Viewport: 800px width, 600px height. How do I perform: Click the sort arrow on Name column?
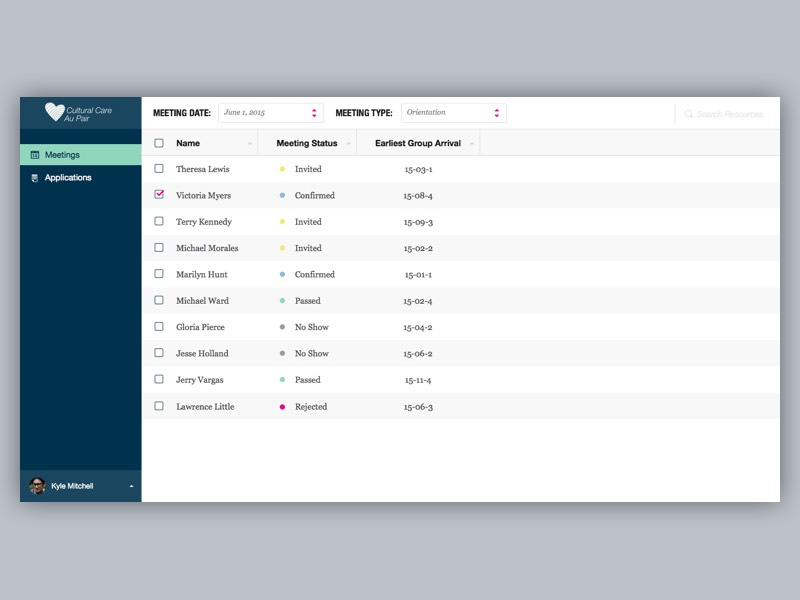click(250, 143)
